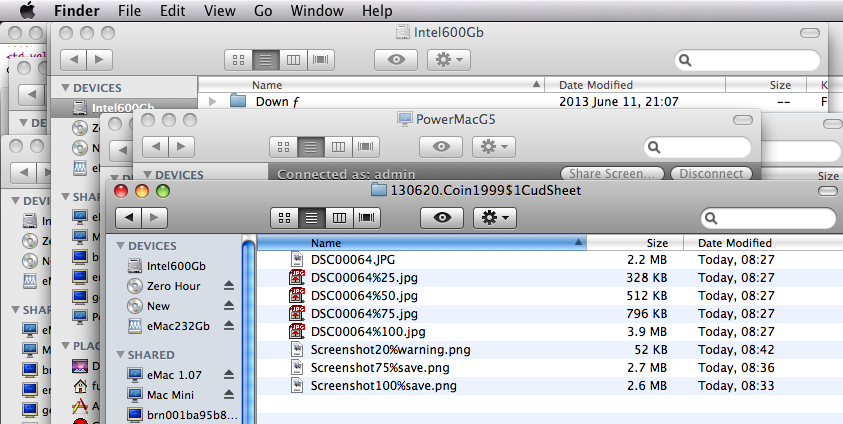Toggle list view in PowerMacG5 window
Image resolution: width=843 pixels, height=424 pixels.
point(311,147)
